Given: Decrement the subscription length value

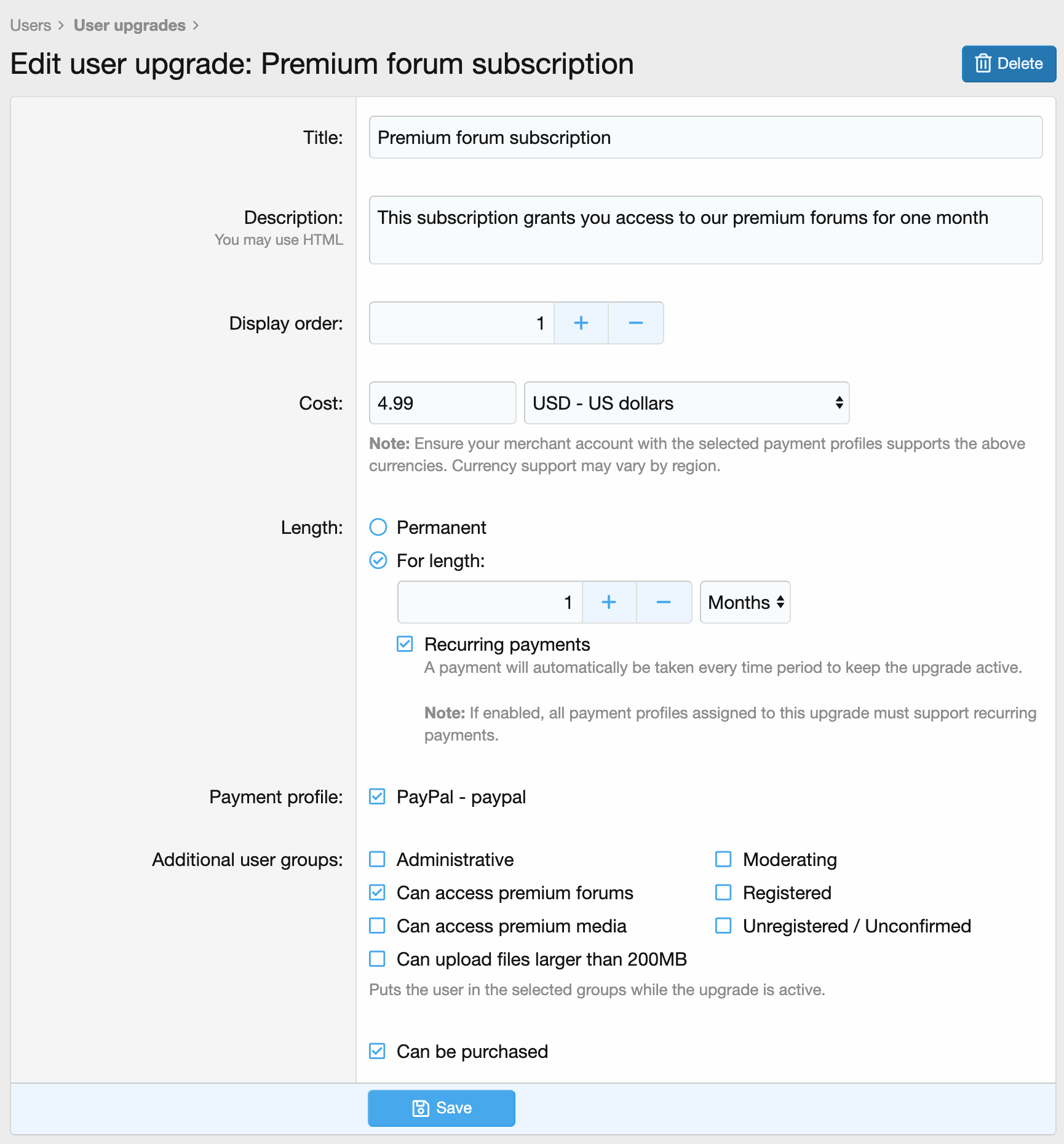Looking at the screenshot, I should click(664, 602).
